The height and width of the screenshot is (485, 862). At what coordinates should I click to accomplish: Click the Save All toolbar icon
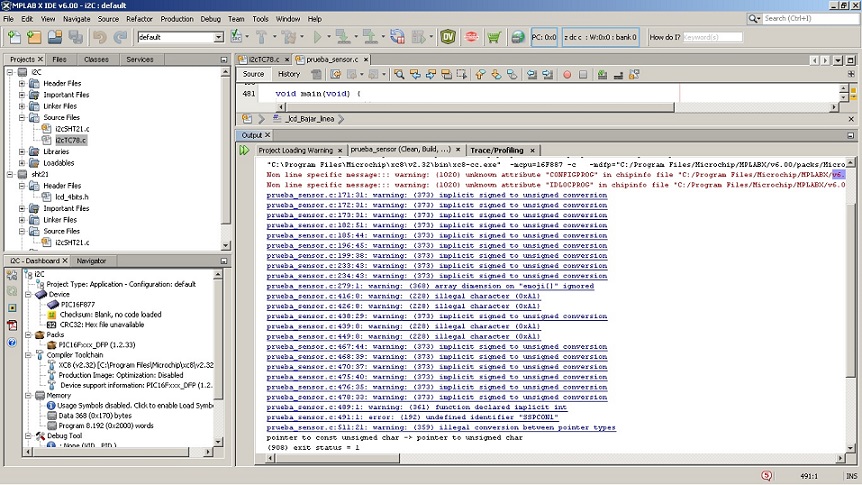pos(75,37)
